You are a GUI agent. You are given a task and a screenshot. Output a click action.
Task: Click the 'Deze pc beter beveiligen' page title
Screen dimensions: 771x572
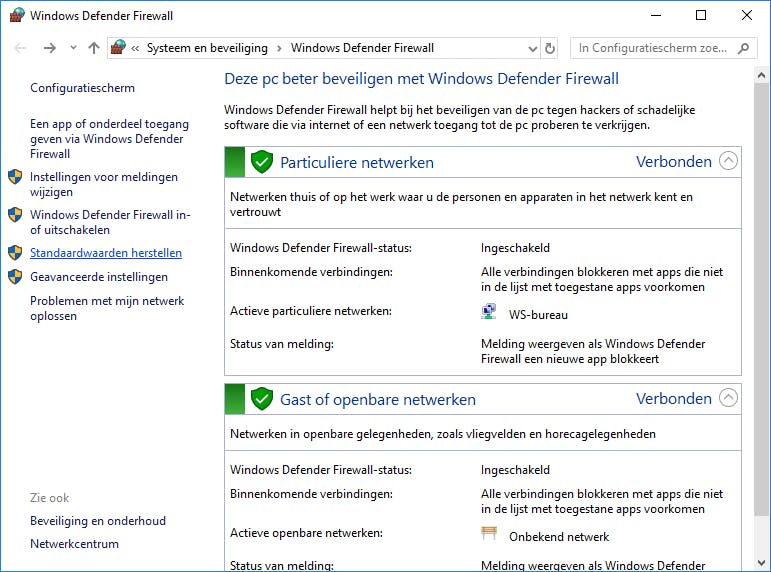pyautogui.click(x=421, y=79)
